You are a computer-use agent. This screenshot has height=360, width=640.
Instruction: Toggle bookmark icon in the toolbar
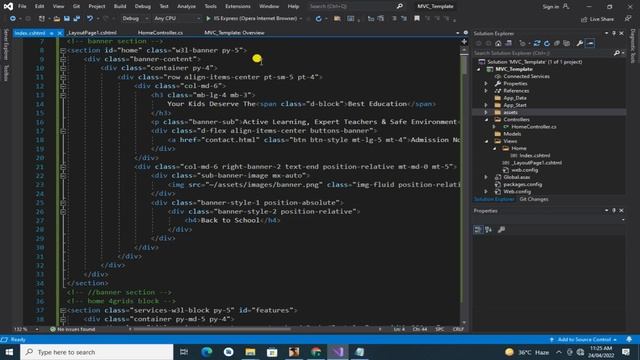pos(417,18)
